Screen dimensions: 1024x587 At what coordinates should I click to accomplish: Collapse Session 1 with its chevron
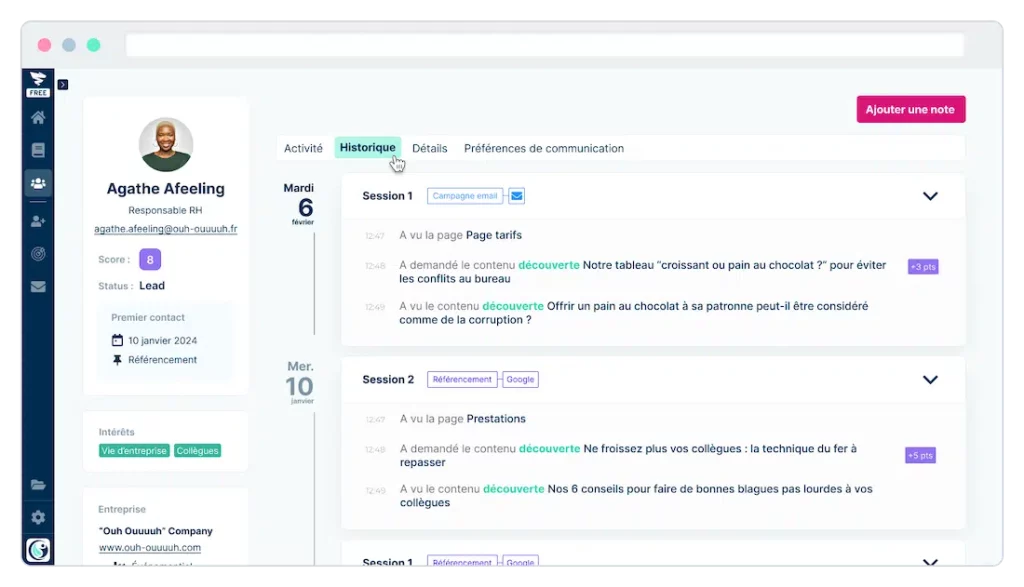click(x=930, y=196)
